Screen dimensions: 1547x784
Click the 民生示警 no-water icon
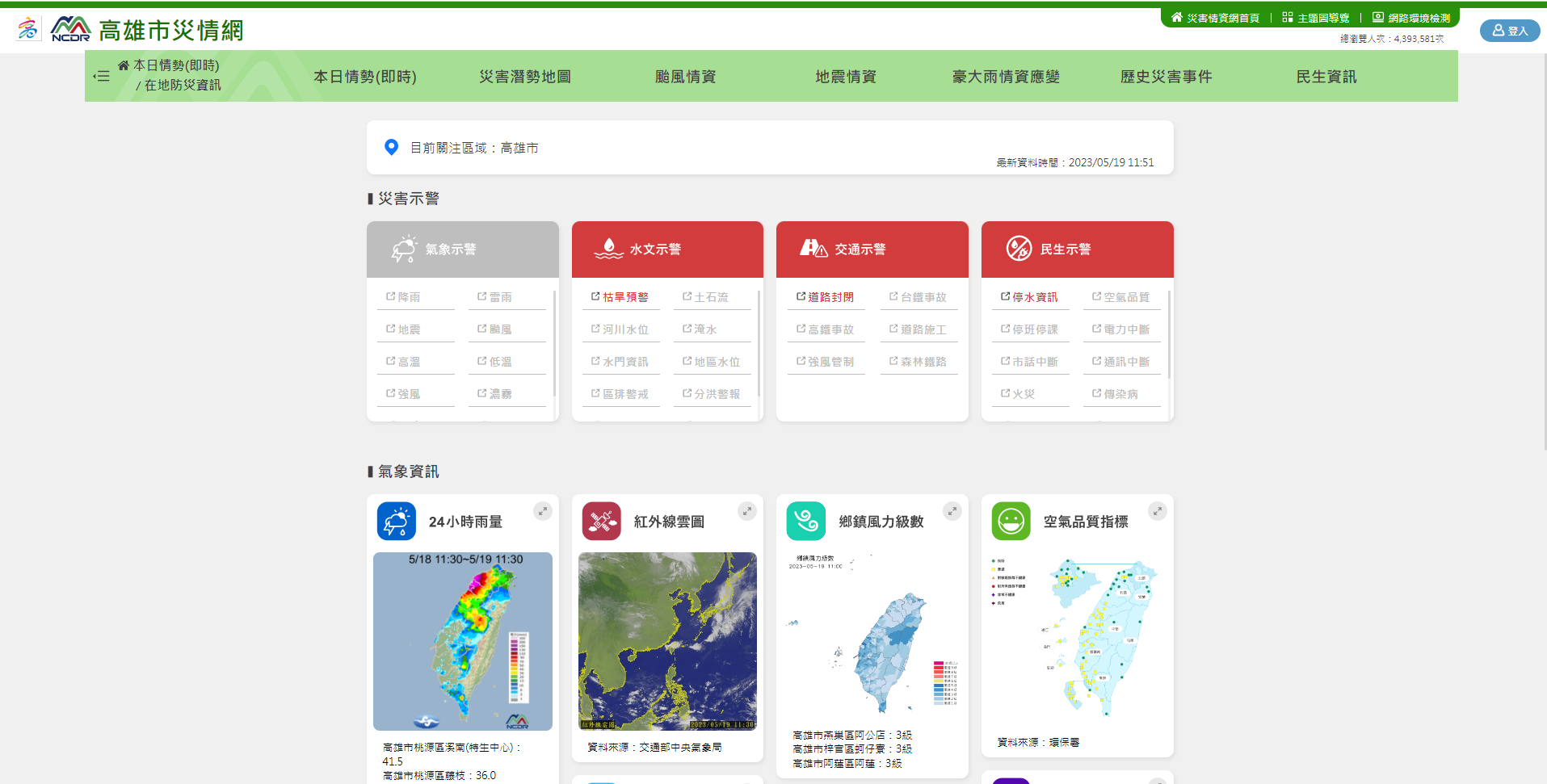1019,249
